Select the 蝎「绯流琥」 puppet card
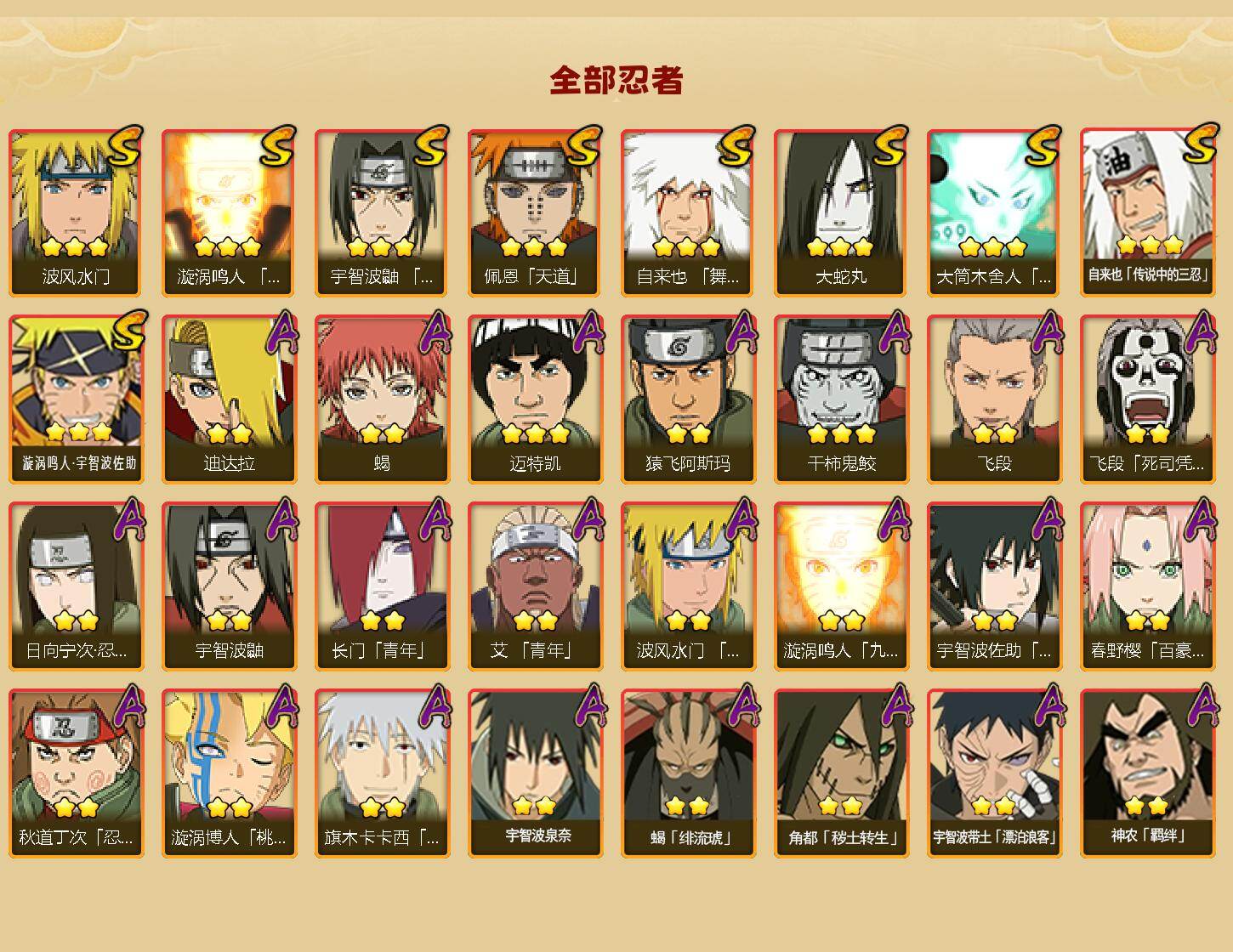1233x952 pixels. coord(688,773)
